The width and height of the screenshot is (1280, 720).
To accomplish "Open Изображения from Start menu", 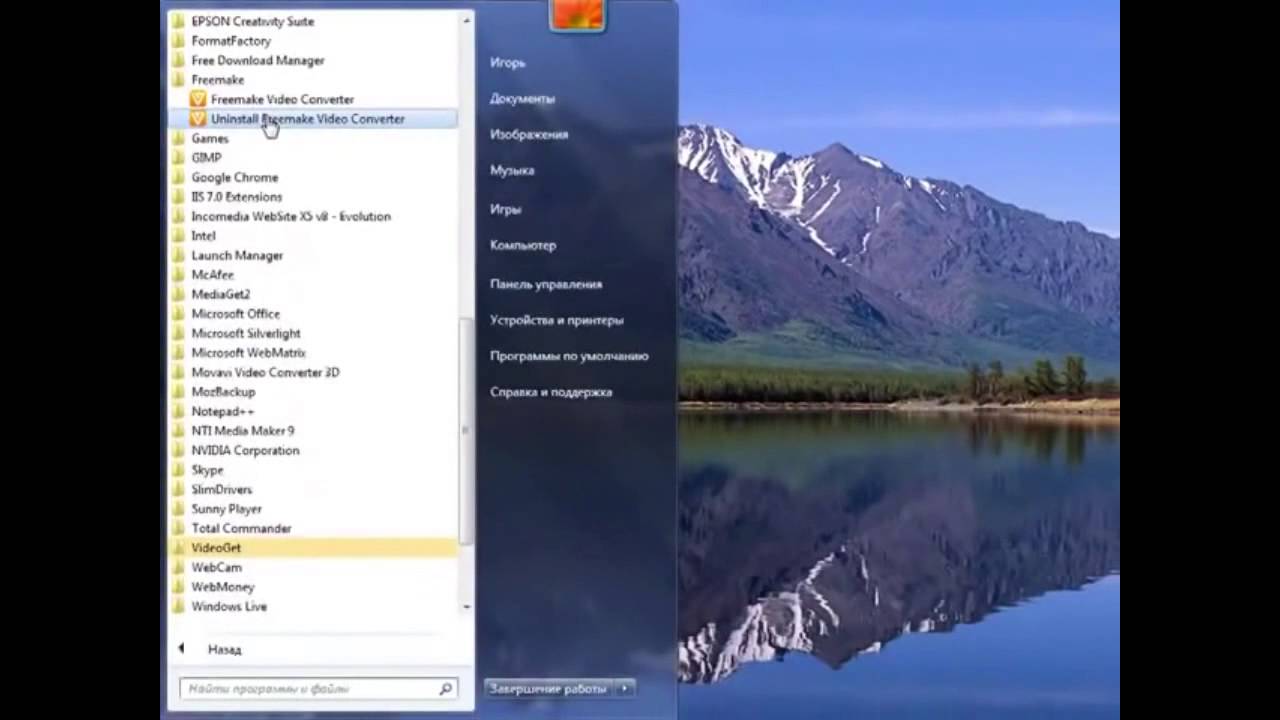I will [529, 135].
